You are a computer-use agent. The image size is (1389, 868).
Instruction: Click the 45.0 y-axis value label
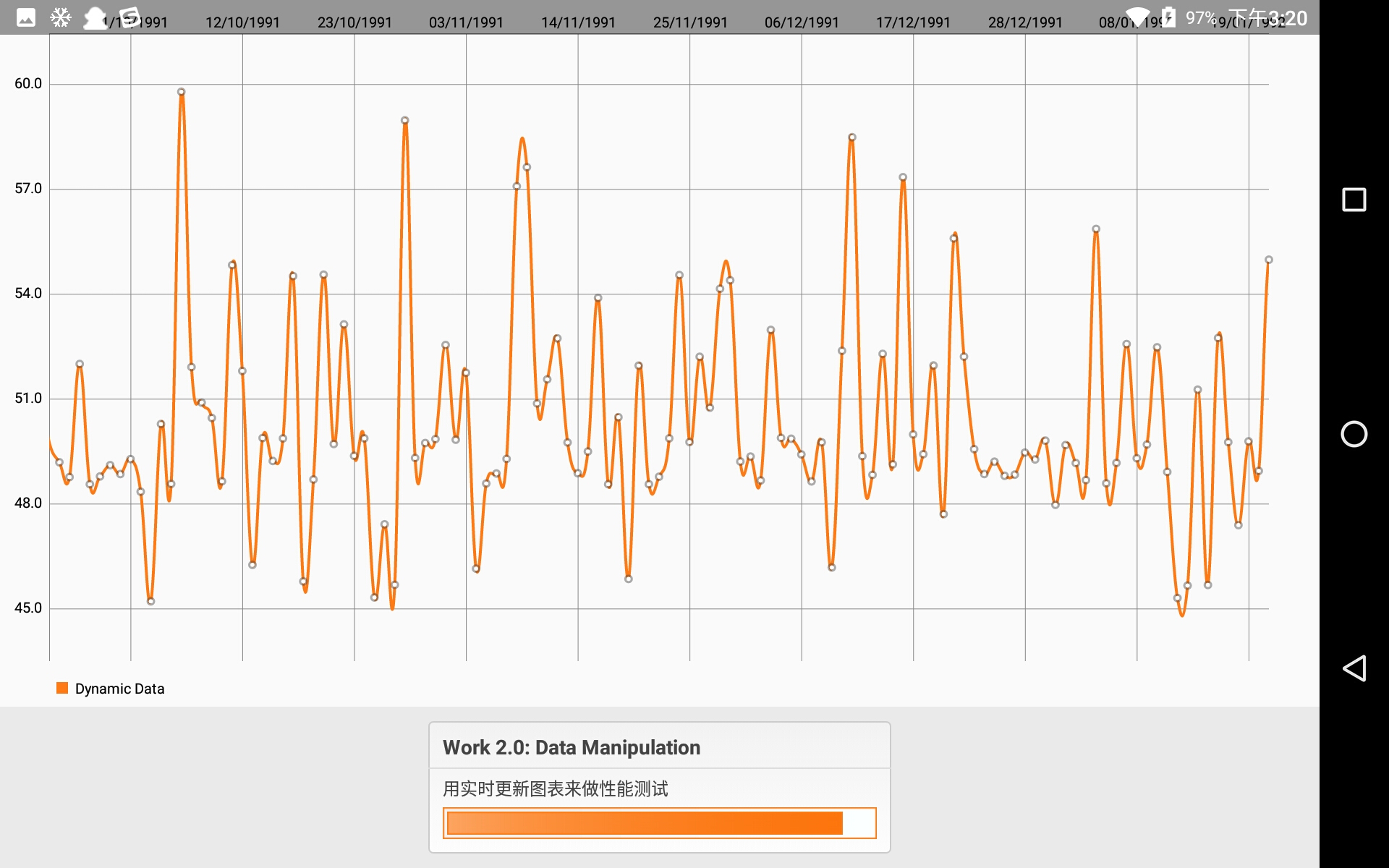[x=28, y=608]
